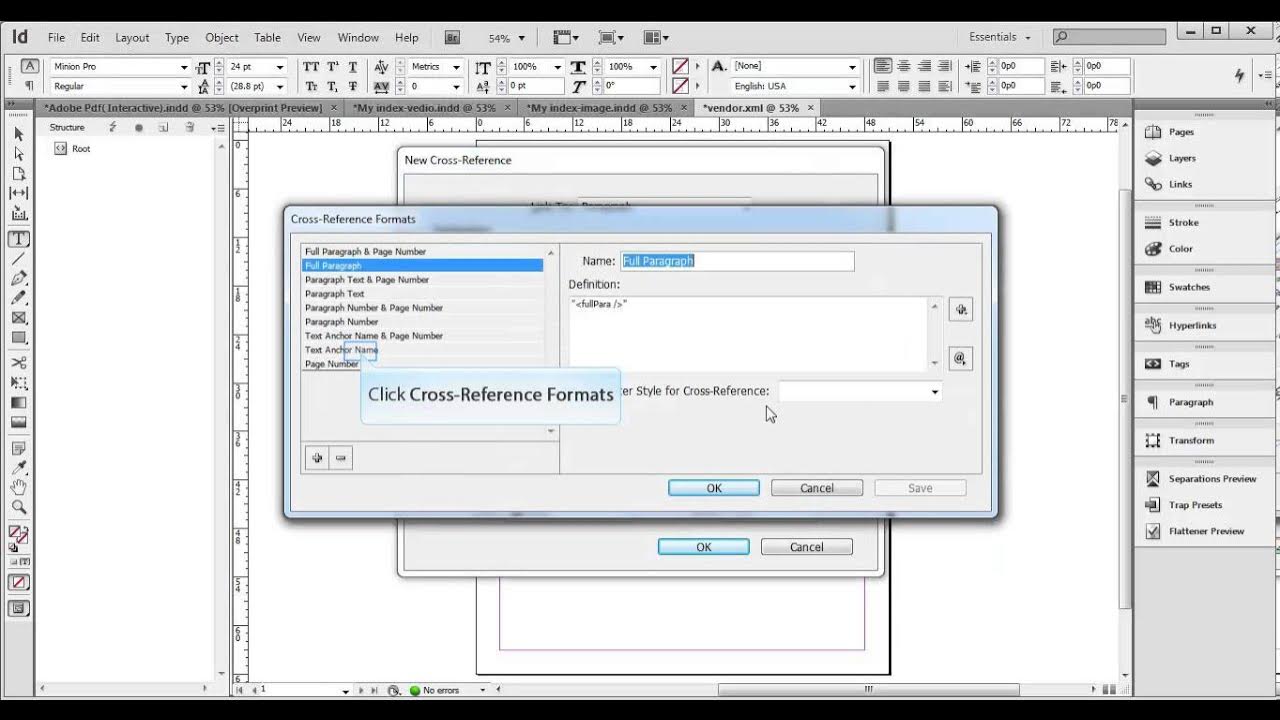
Task: Select the Rectangle tool
Action: click(x=18, y=338)
